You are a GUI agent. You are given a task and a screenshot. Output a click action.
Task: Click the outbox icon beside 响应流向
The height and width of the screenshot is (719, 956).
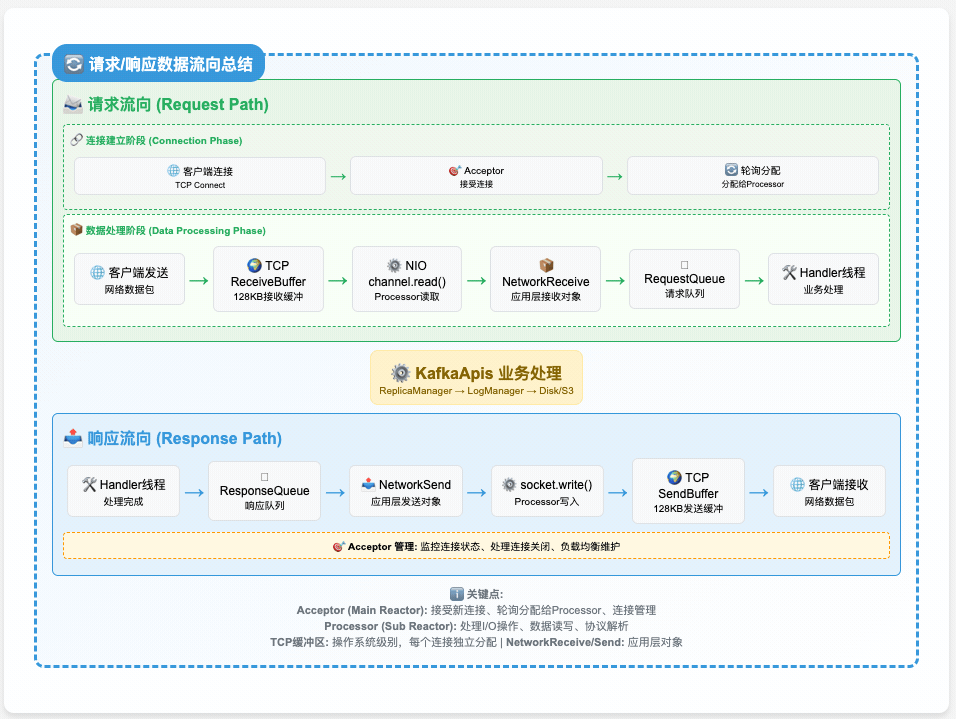click(73, 438)
